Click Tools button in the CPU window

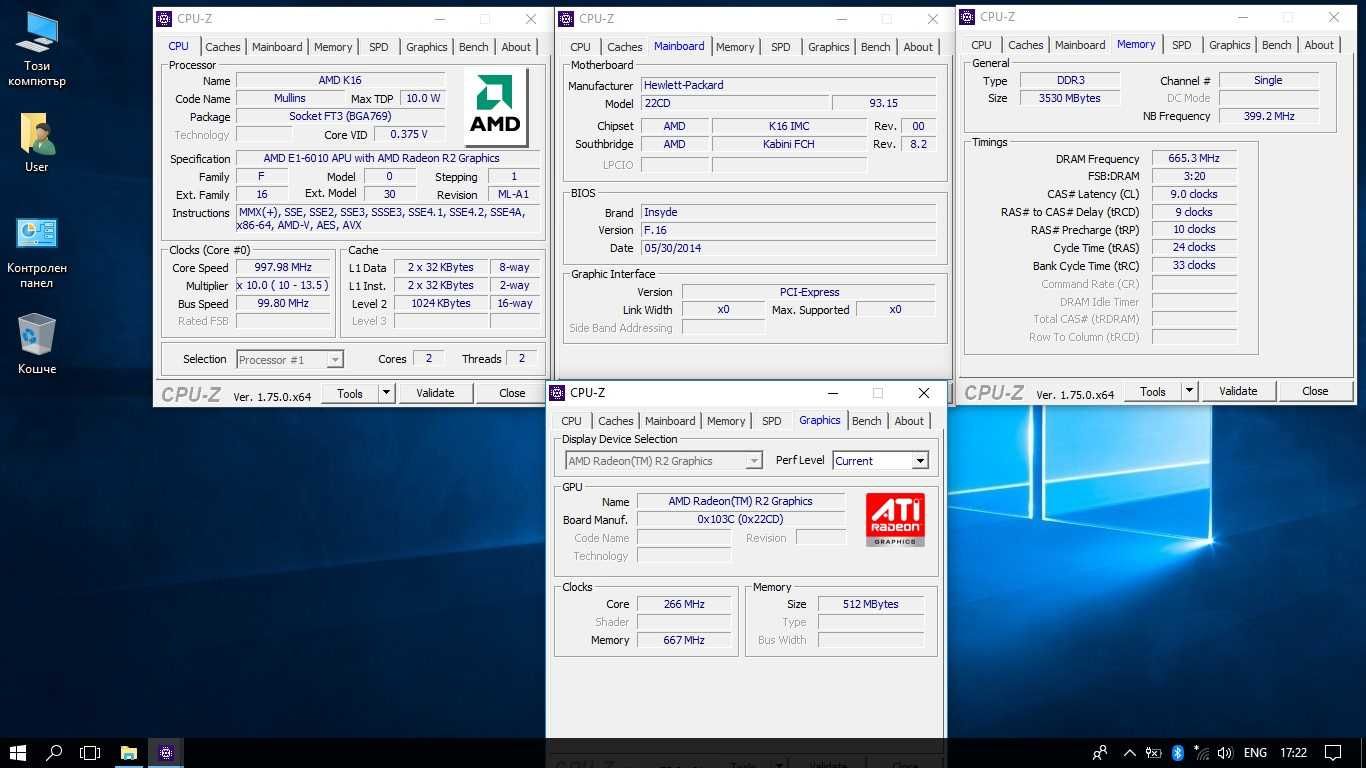pyautogui.click(x=350, y=393)
